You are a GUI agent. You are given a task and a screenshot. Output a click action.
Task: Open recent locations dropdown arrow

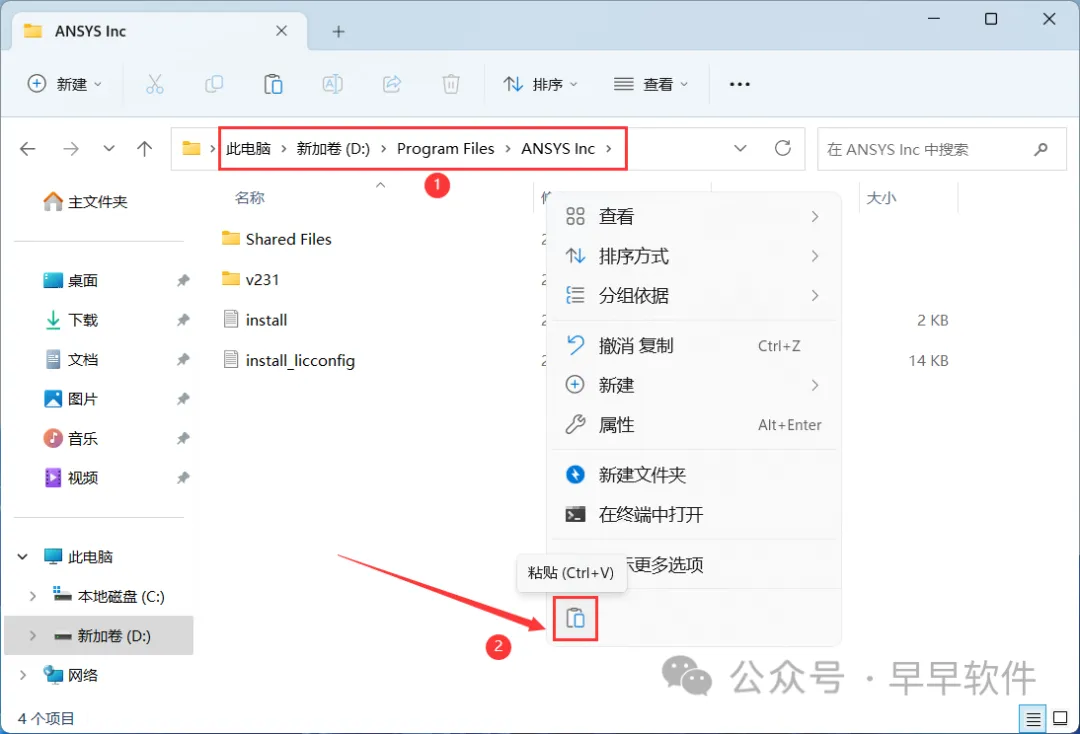pos(109,149)
